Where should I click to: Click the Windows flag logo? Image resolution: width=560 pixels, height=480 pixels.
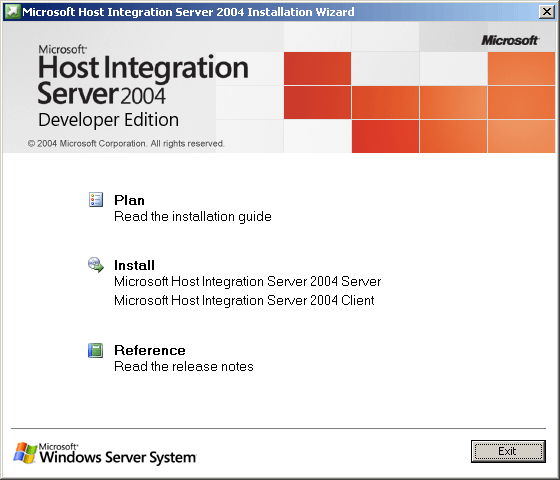[25, 453]
